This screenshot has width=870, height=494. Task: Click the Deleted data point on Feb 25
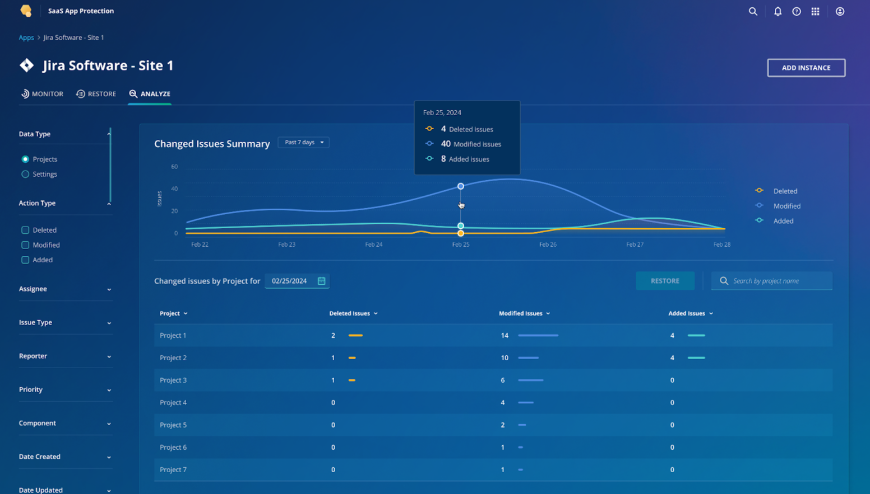coord(461,234)
